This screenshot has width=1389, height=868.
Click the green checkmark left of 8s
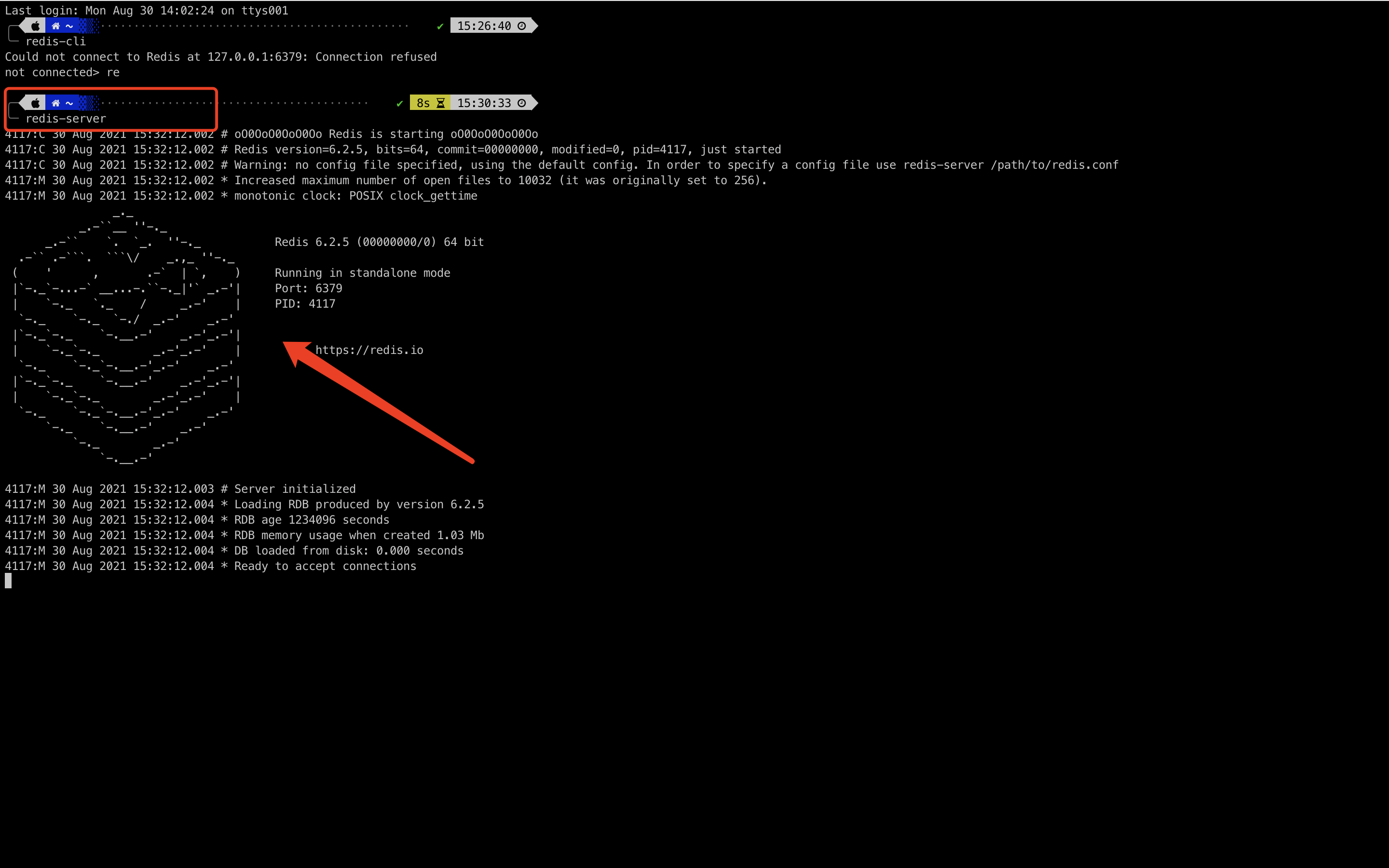[400, 103]
